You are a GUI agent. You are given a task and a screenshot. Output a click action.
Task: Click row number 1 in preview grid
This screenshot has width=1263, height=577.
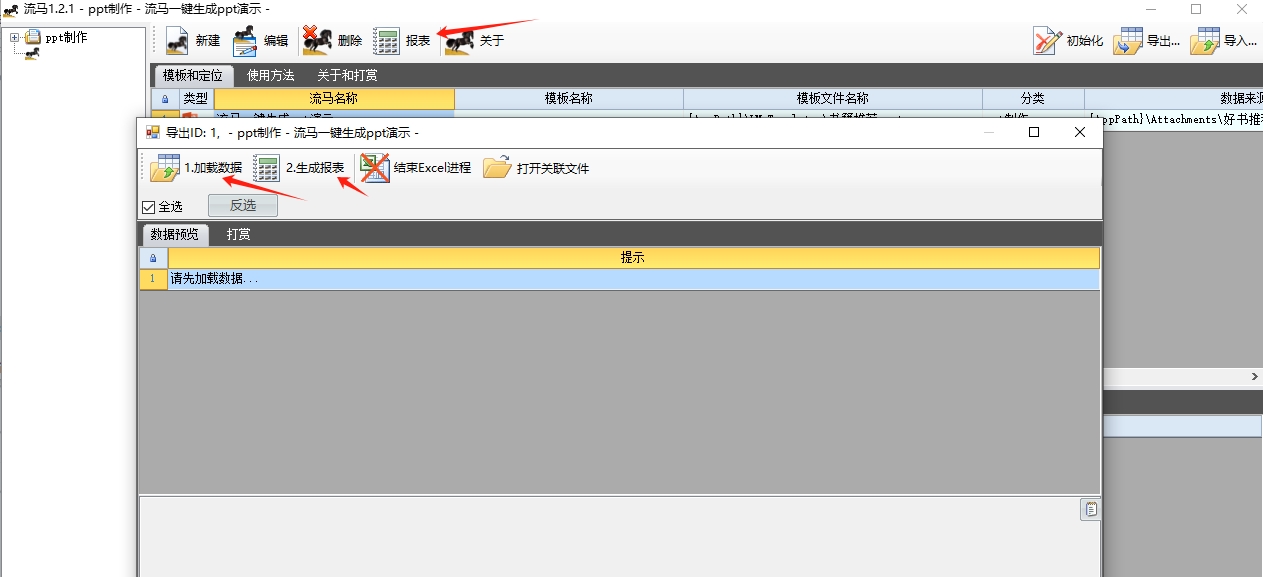point(153,279)
